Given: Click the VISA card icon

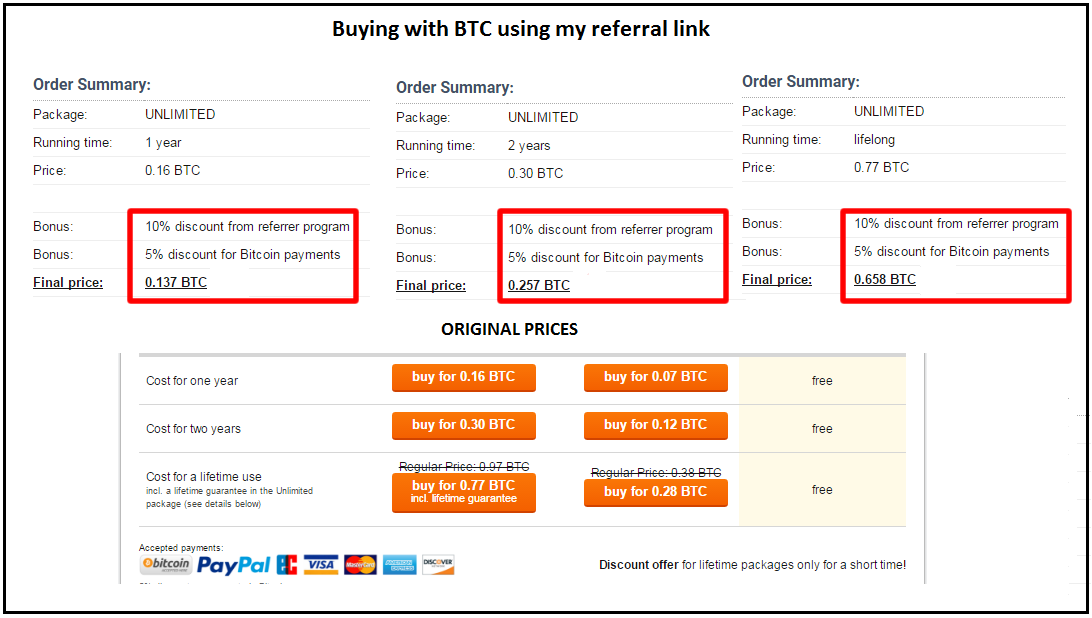Looking at the screenshot, I should 320,565.
